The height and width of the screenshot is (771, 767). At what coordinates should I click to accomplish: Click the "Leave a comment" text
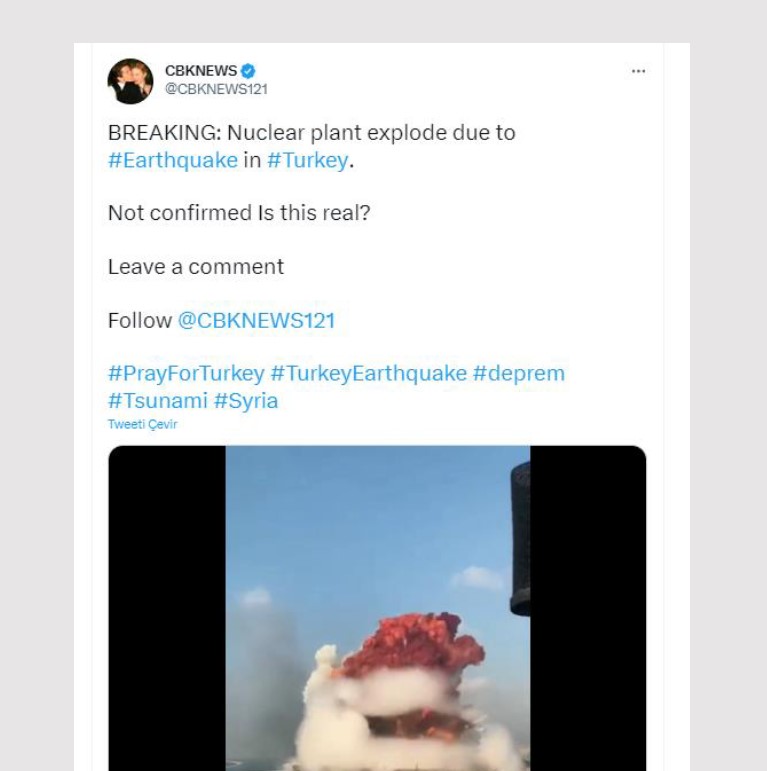click(x=196, y=267)
